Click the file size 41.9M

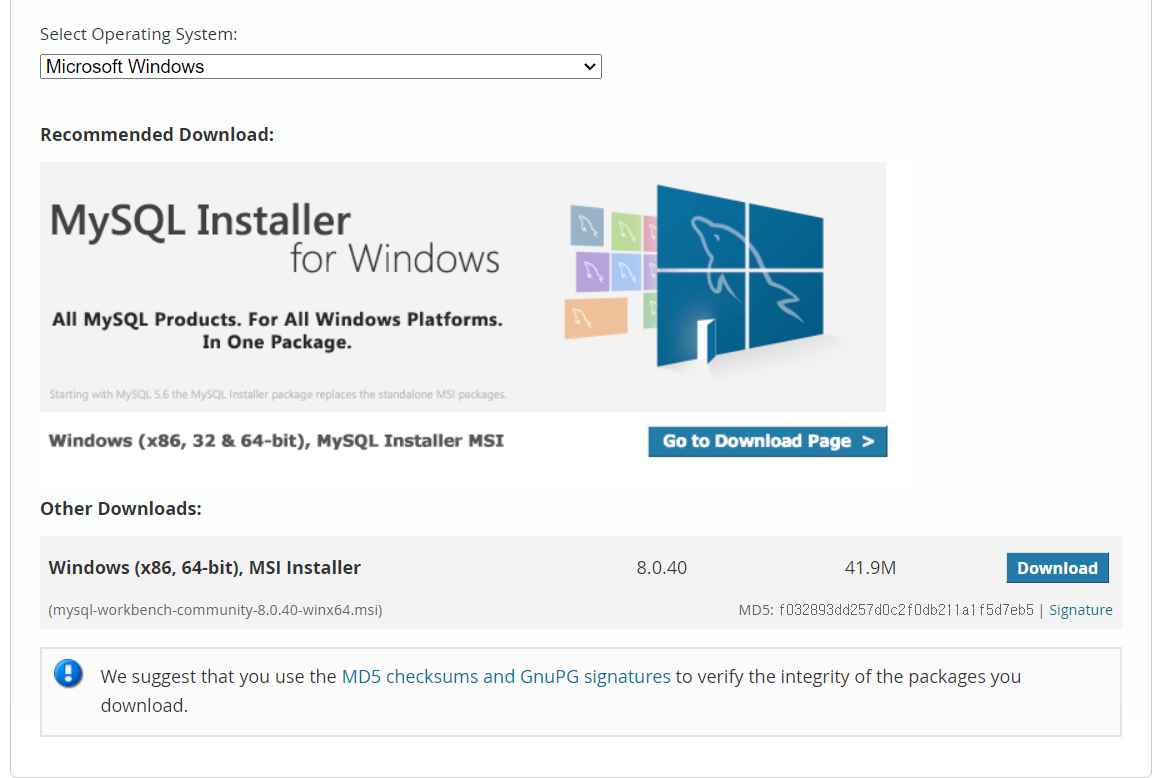(x=870, y=568)
